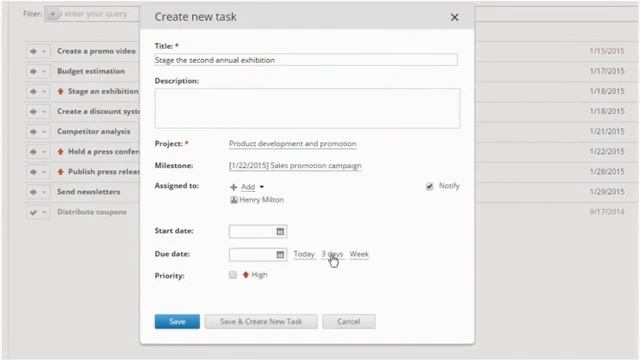Click inside the Description text area
Viewport: 640px width, 360px height.
click(x=307, y=108)
